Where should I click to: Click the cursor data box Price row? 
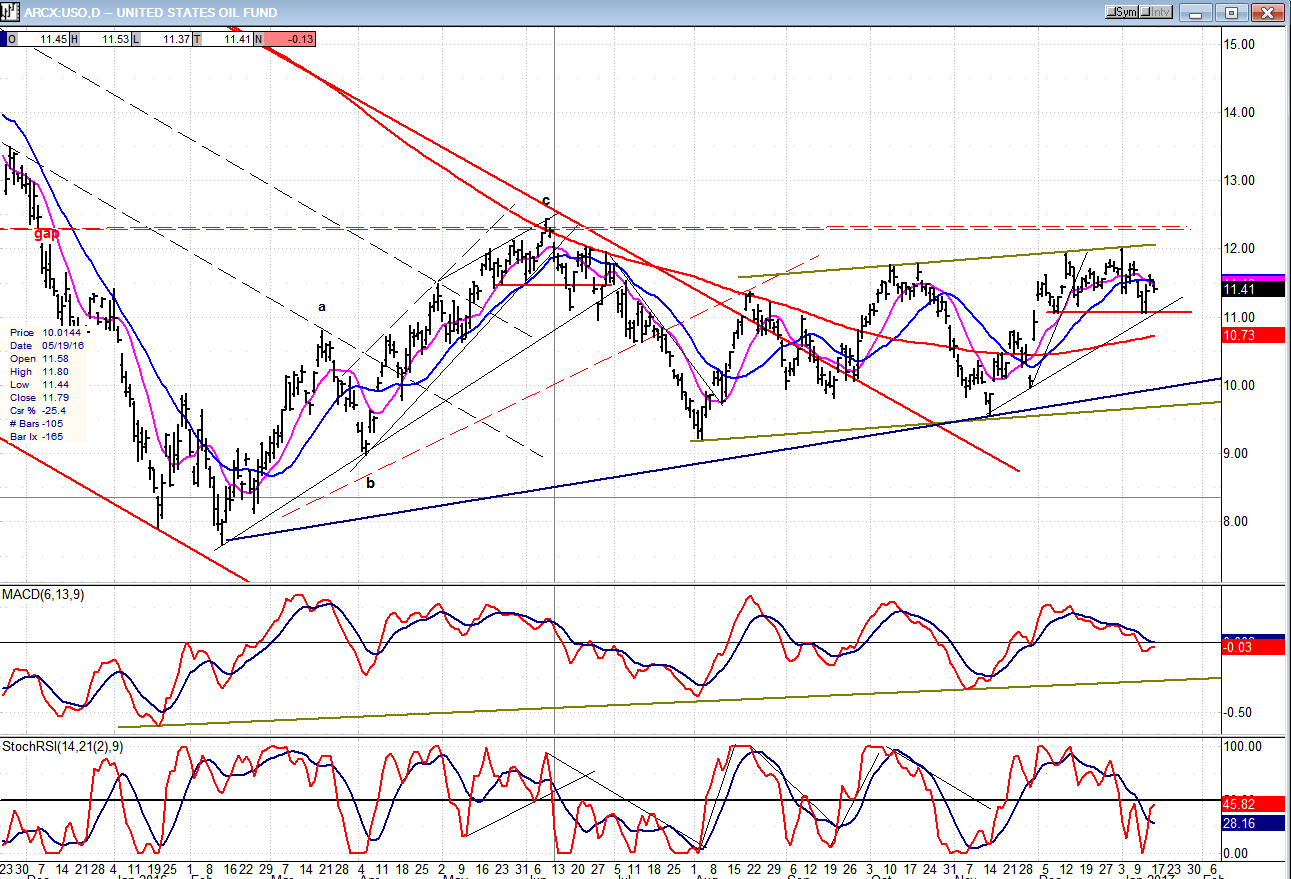point(48,332)
